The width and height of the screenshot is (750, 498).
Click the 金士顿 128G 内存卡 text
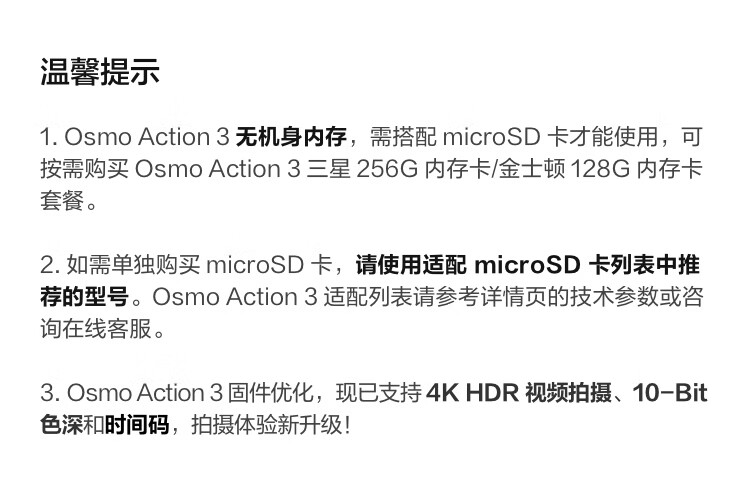click(601, 169)
